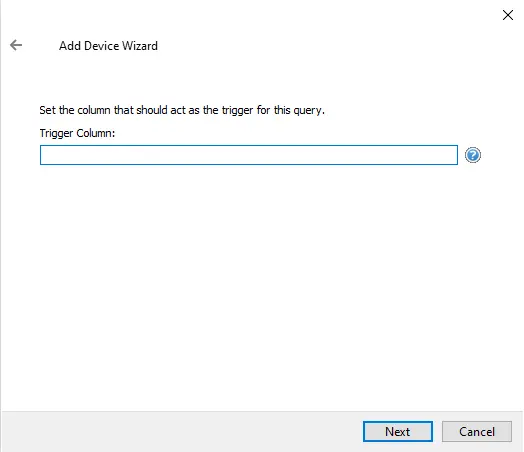Click the Trigger Column label
The width and height of the screenshot is (524, 452).
pos(77,133)
